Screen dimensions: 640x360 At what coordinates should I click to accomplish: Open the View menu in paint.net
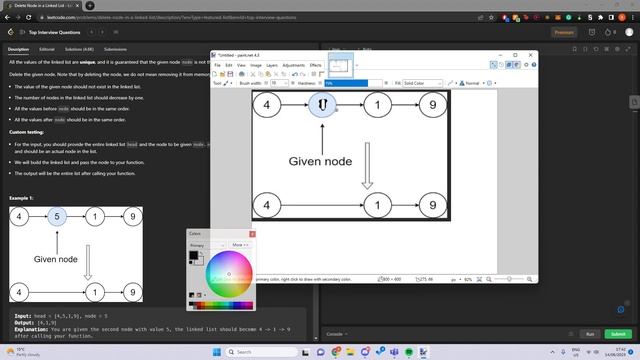(241, 65)
